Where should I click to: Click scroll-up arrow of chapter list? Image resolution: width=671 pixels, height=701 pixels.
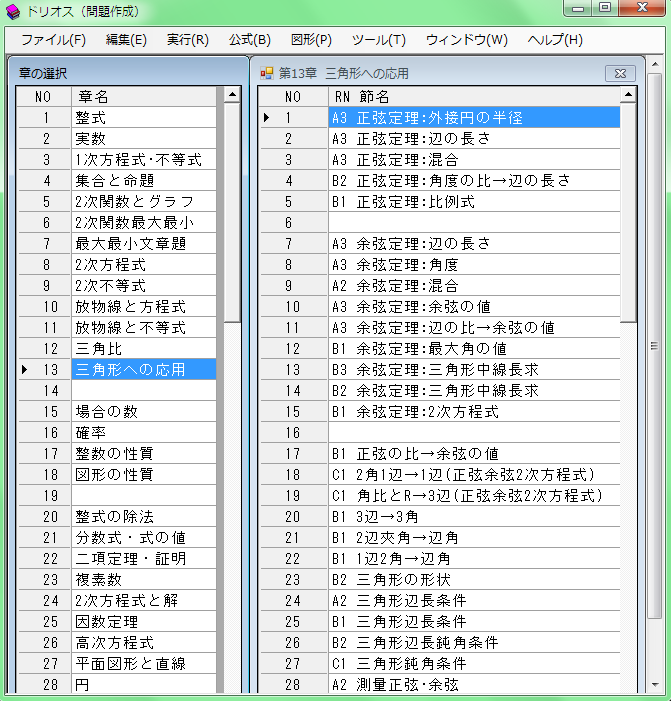pos(232,95)
